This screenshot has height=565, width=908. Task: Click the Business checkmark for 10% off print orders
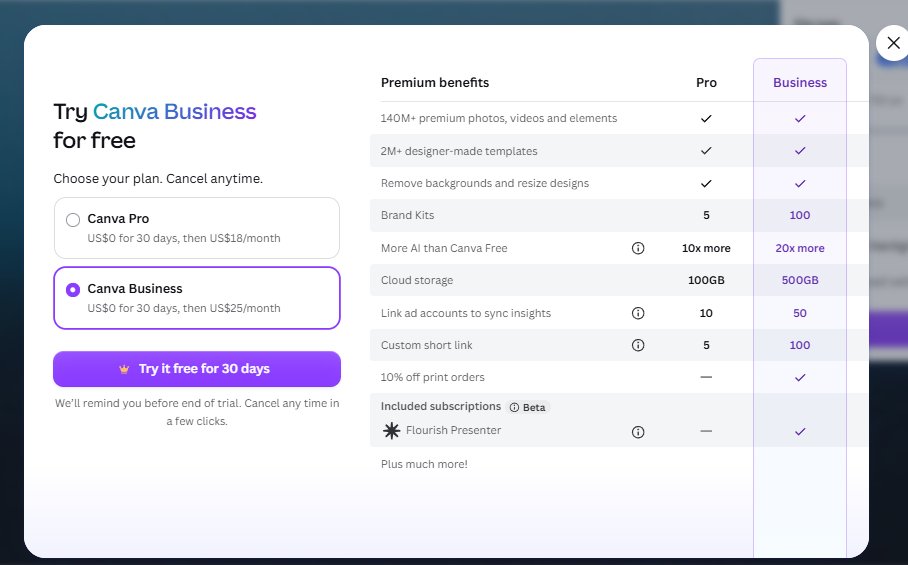click(x=800, y=377)
